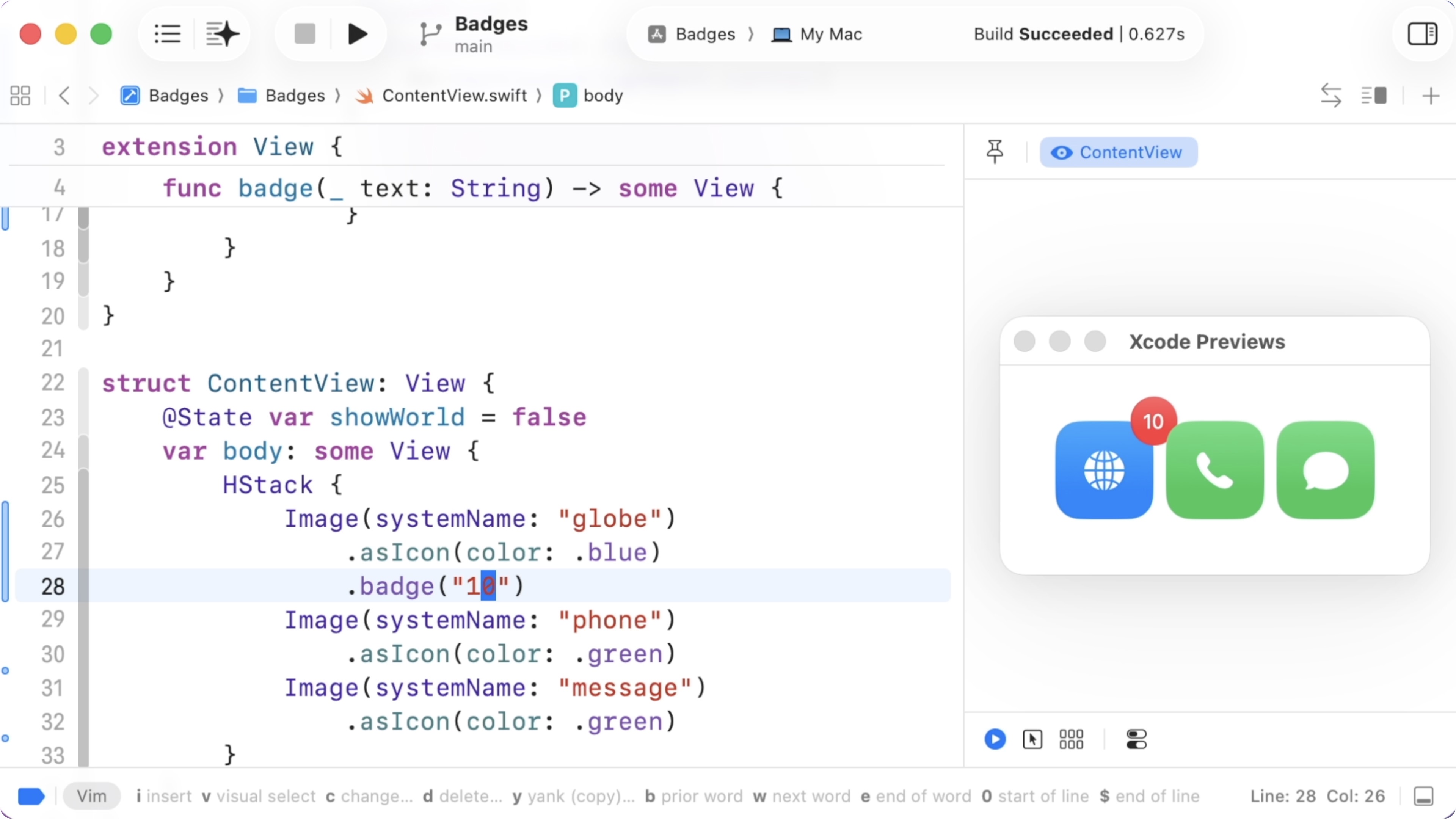Image resolution: width=1456 pixels, height=819 pixels.
Task: Add a new editor with plus button
Action: click(x=1431, y=96)
